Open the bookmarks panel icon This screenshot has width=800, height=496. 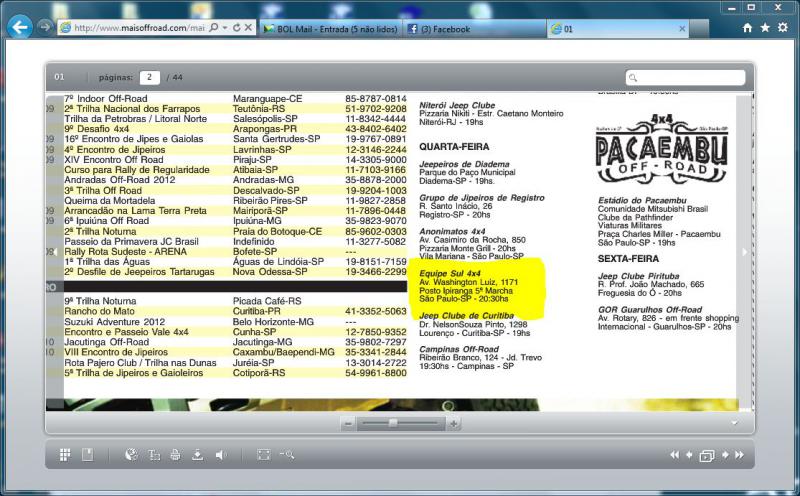(88, 455)
